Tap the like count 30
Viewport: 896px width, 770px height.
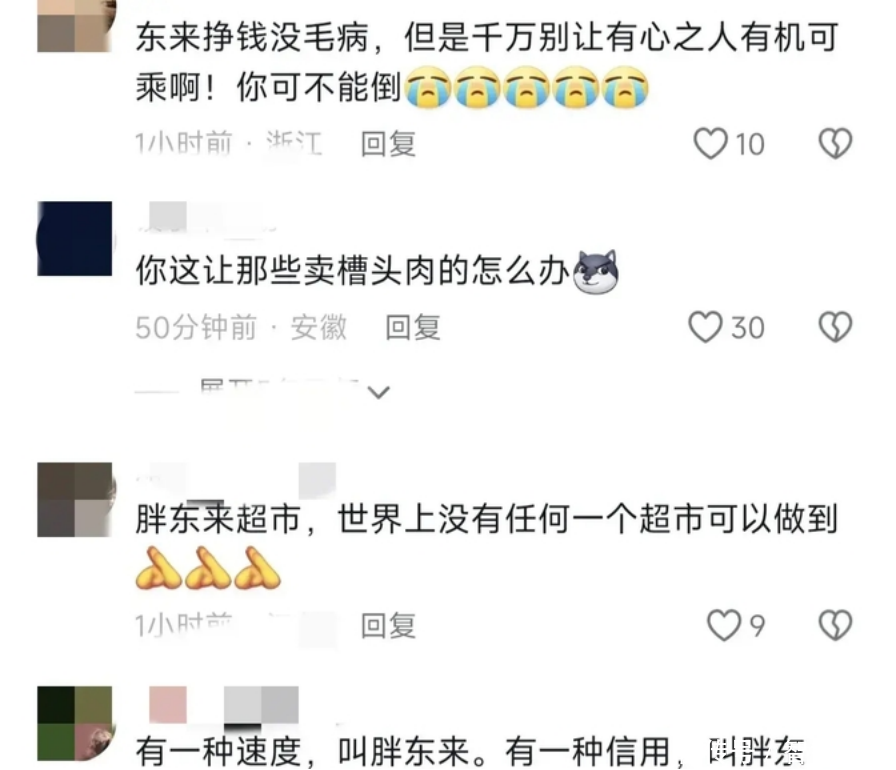click(x=747, y=328)
